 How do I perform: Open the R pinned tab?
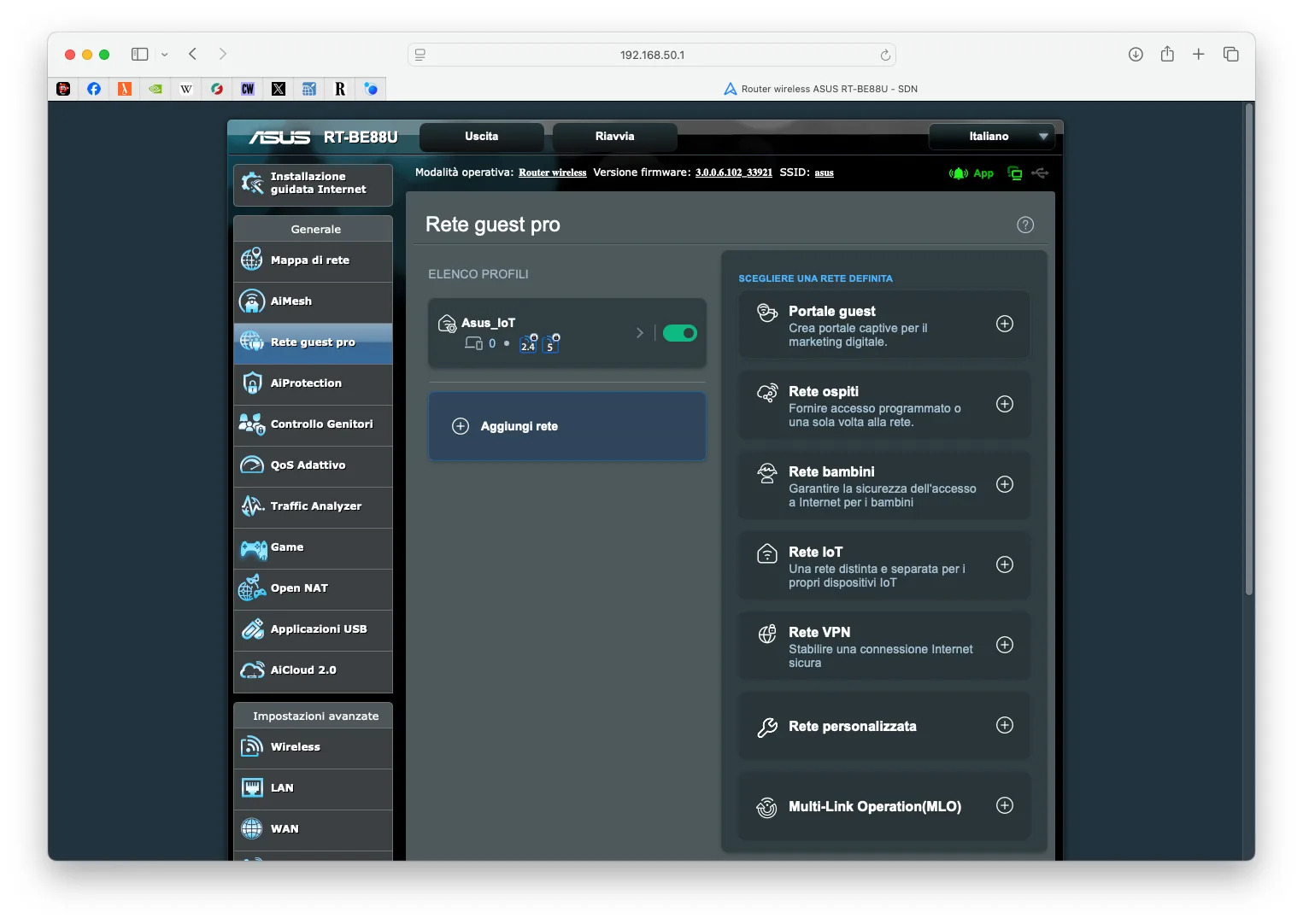point(340,89)
